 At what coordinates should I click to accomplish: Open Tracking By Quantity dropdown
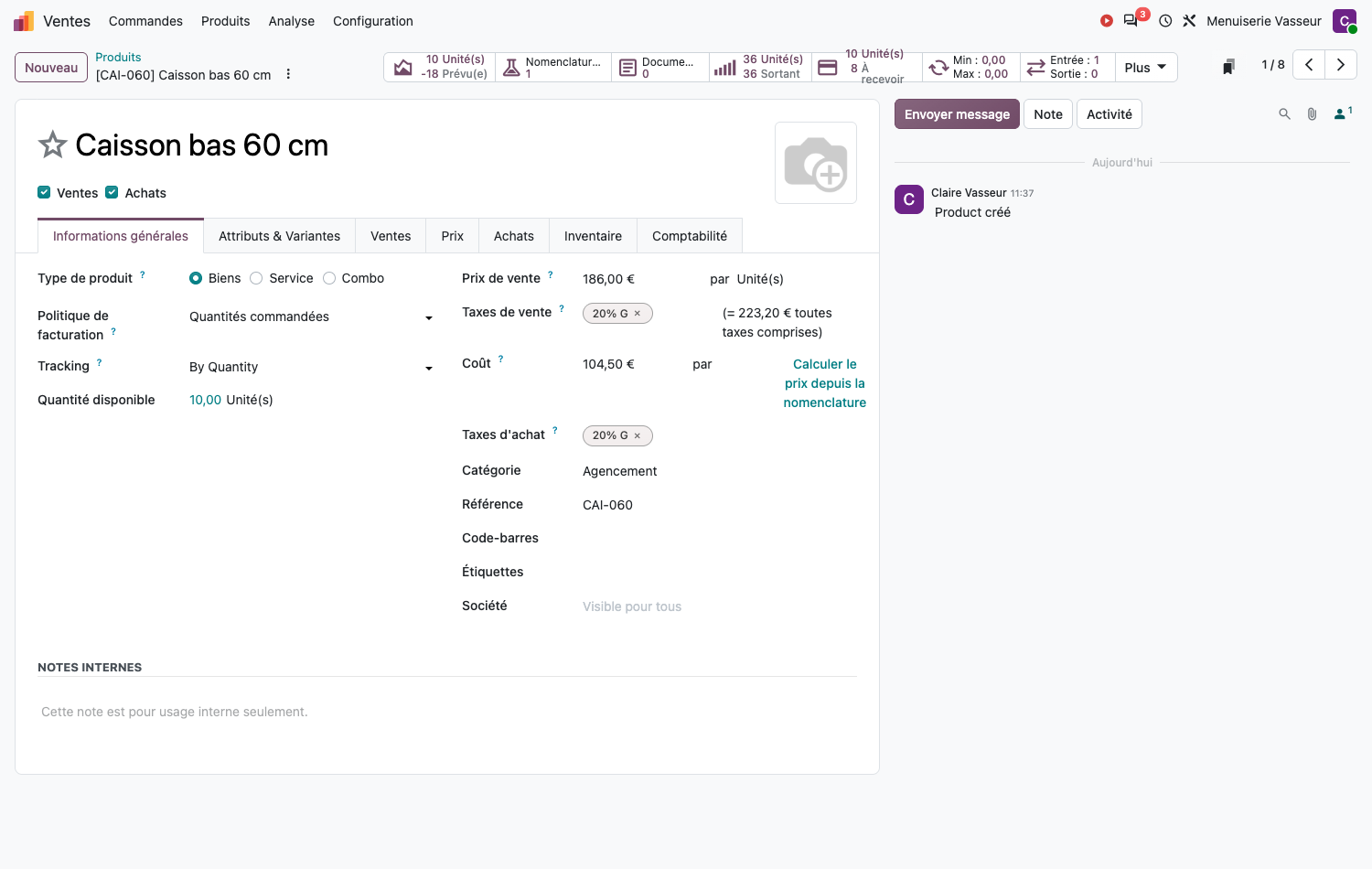(311, 367)
